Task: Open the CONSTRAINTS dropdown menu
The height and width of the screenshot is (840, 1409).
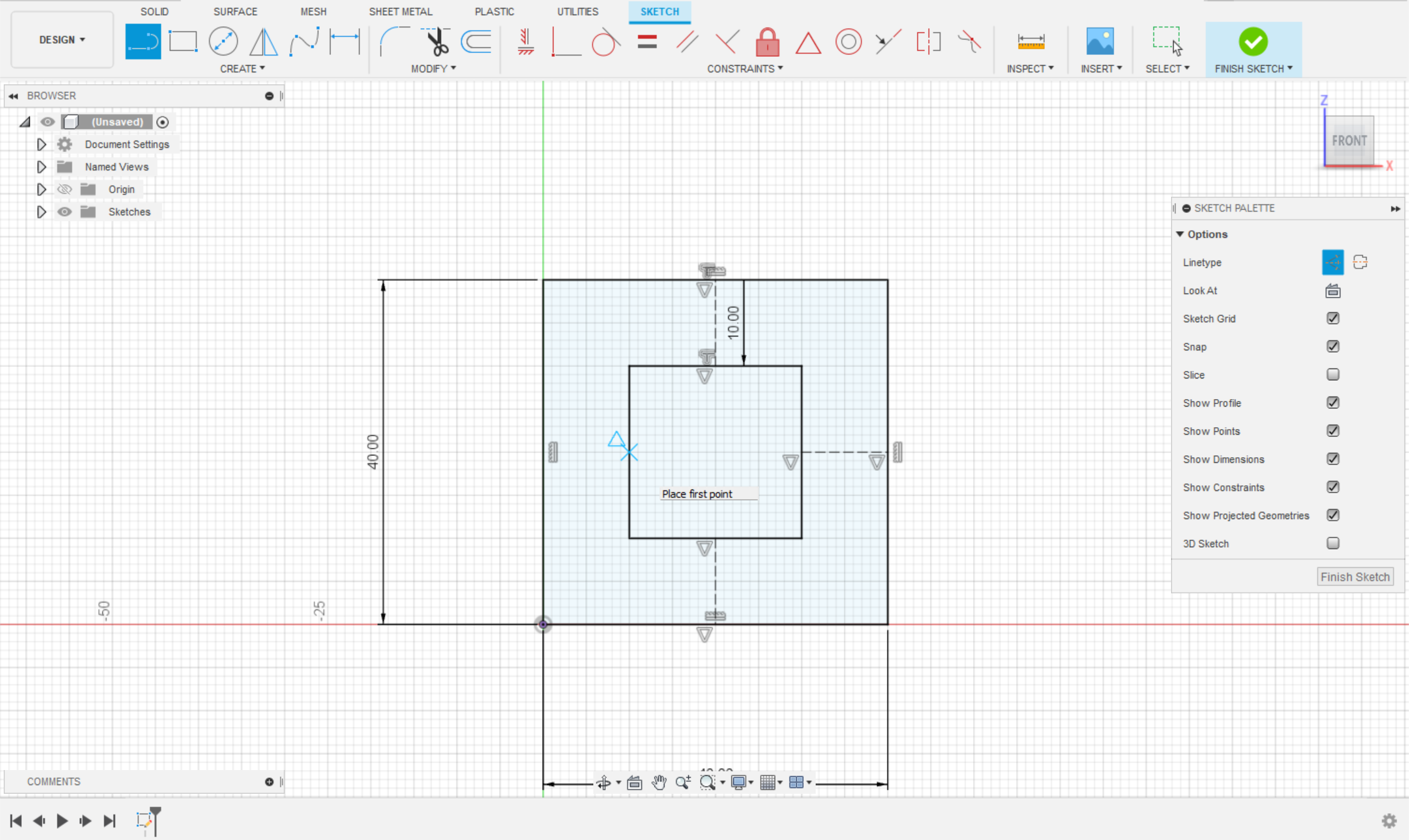Action: [744, 69]
